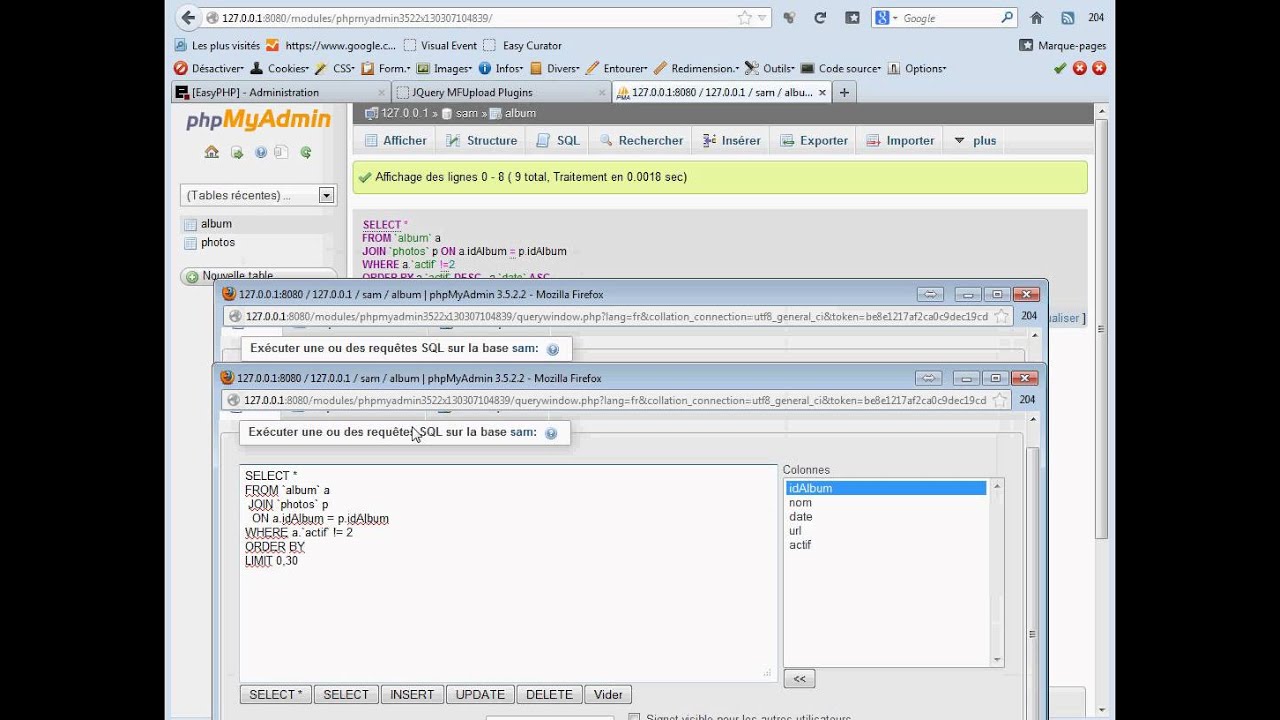The height and width of the screenshot is (720, 1280).
Task: Click the photos table icon in the sidebar
Action: [x=190, y=243]
